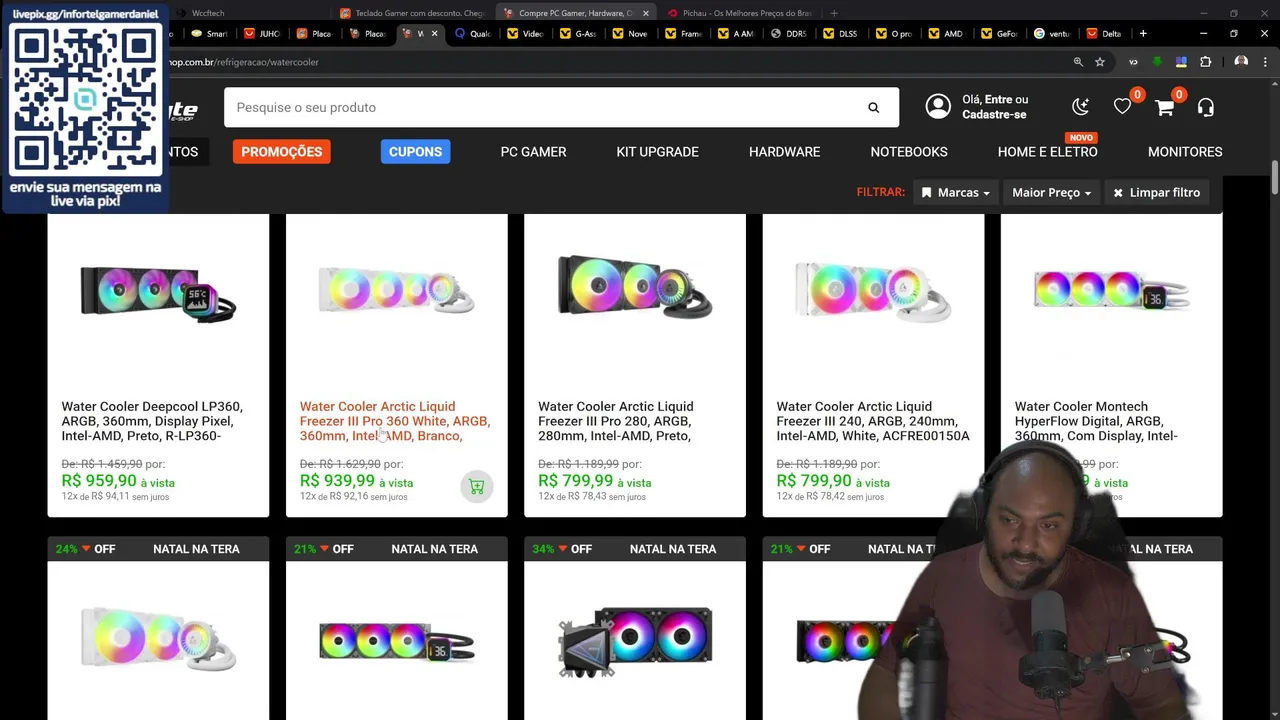
Task: Open Montech HyperFlow Digital product title
Action: (x=1096, y=421)
